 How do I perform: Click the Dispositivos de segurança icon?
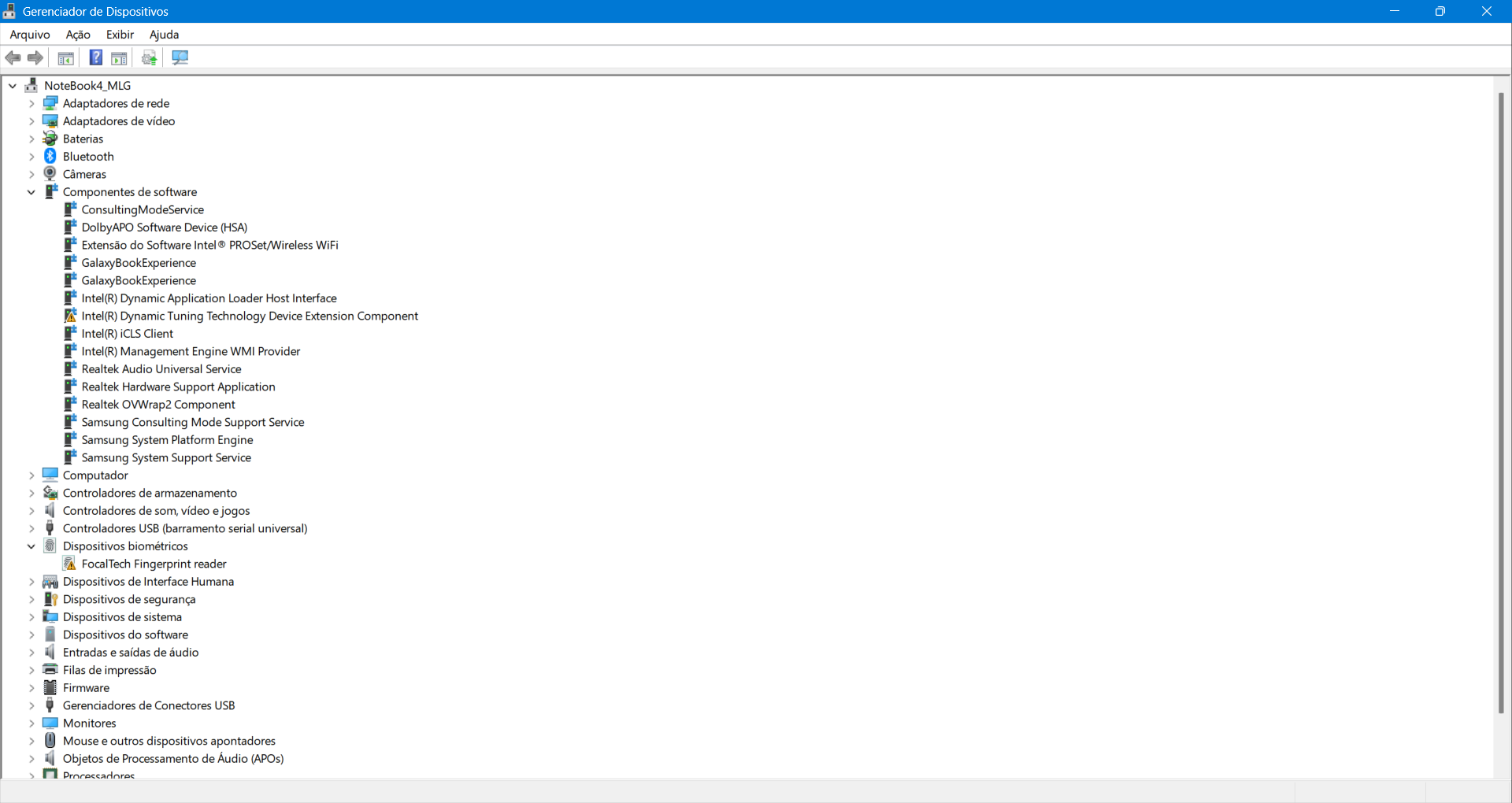[50, 599]
